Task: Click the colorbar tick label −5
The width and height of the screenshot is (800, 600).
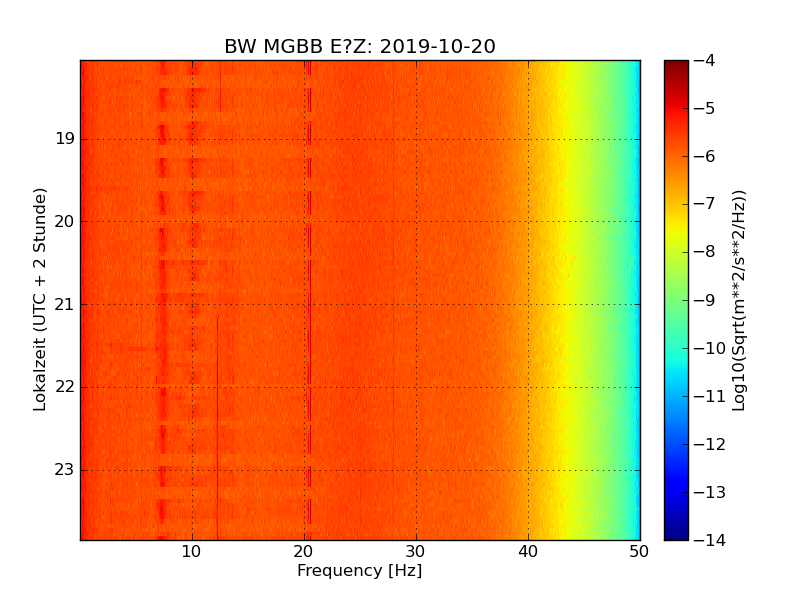Action: click(705, 108)
